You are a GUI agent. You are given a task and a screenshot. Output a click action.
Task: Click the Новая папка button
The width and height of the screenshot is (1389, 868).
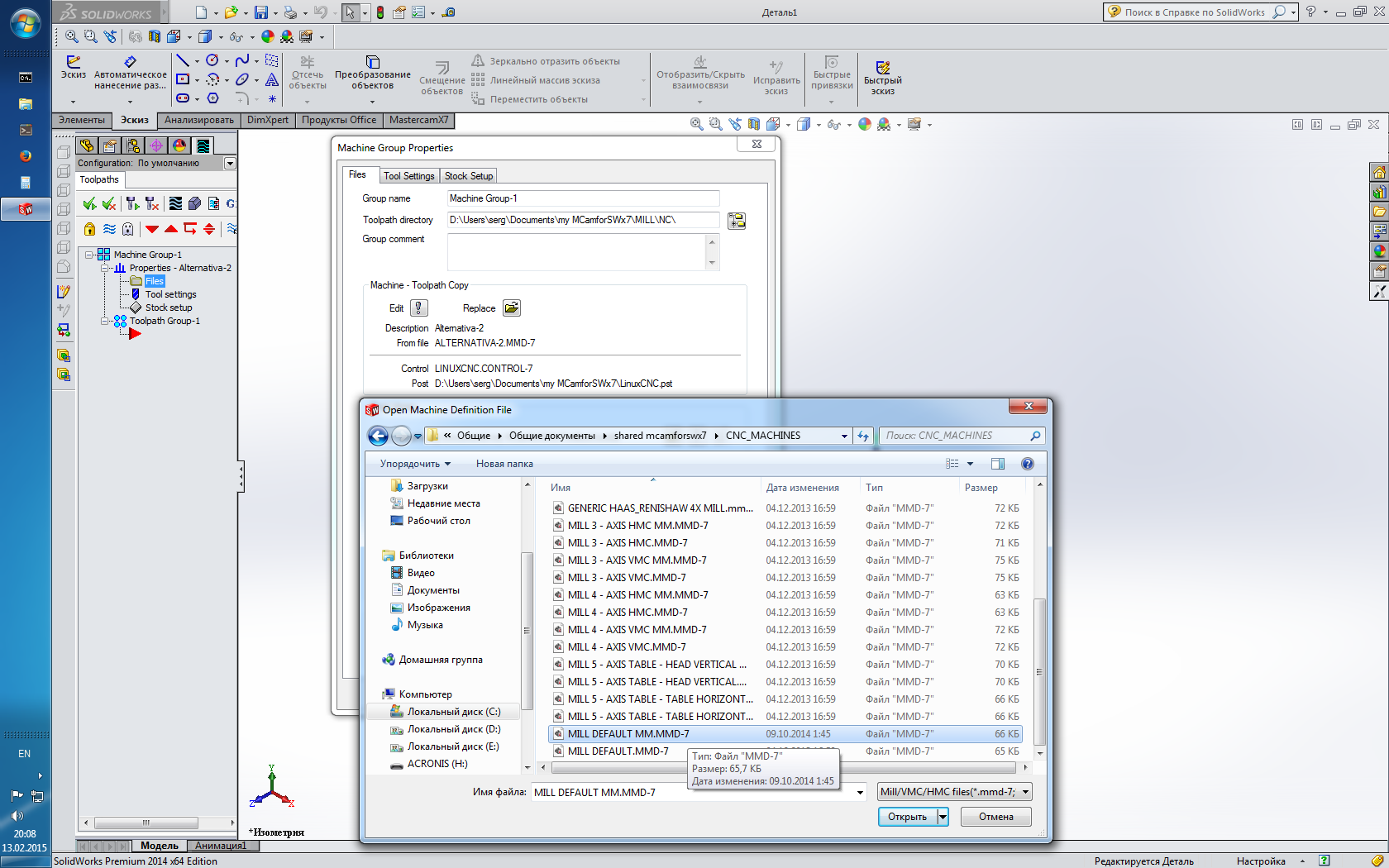pos(504,464)
